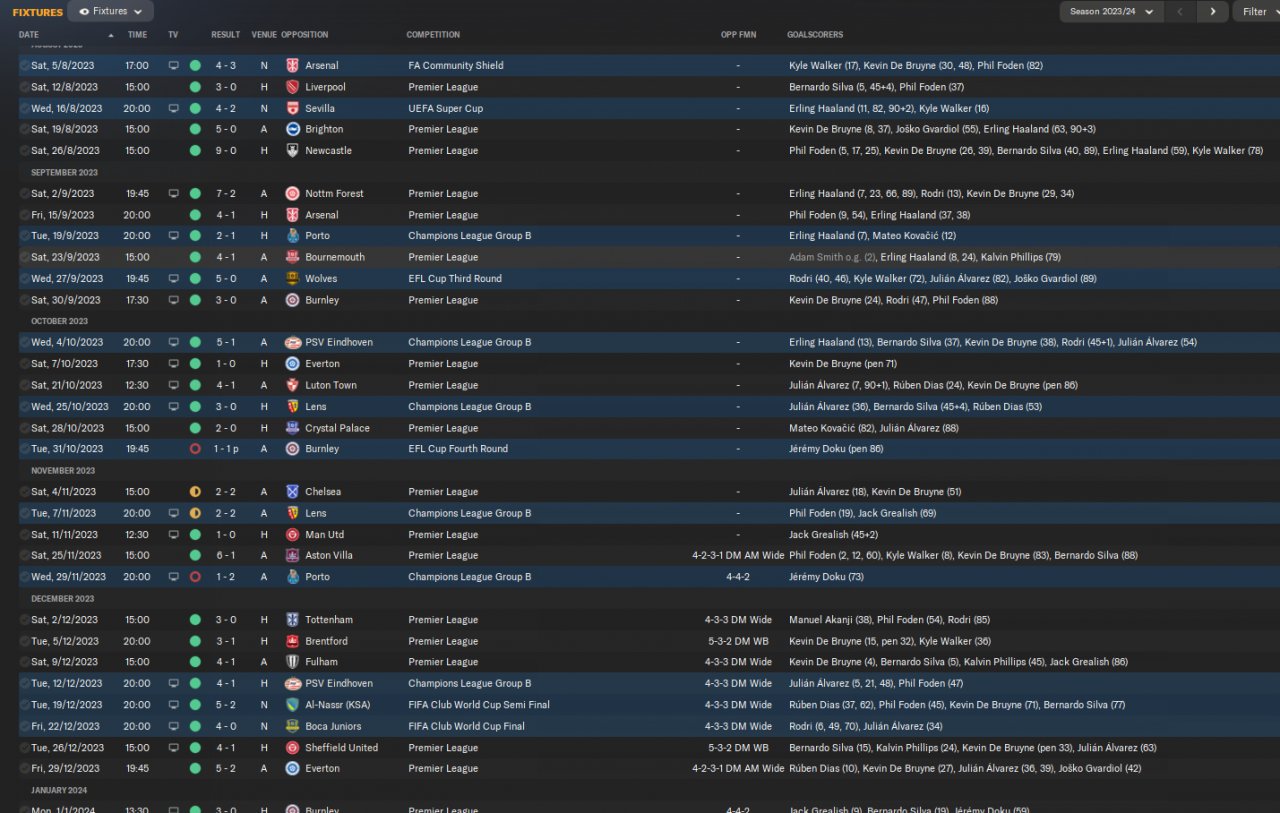1280x813 pixels.
Task: Click the Wolves club badge
Action: coord(293,279)
